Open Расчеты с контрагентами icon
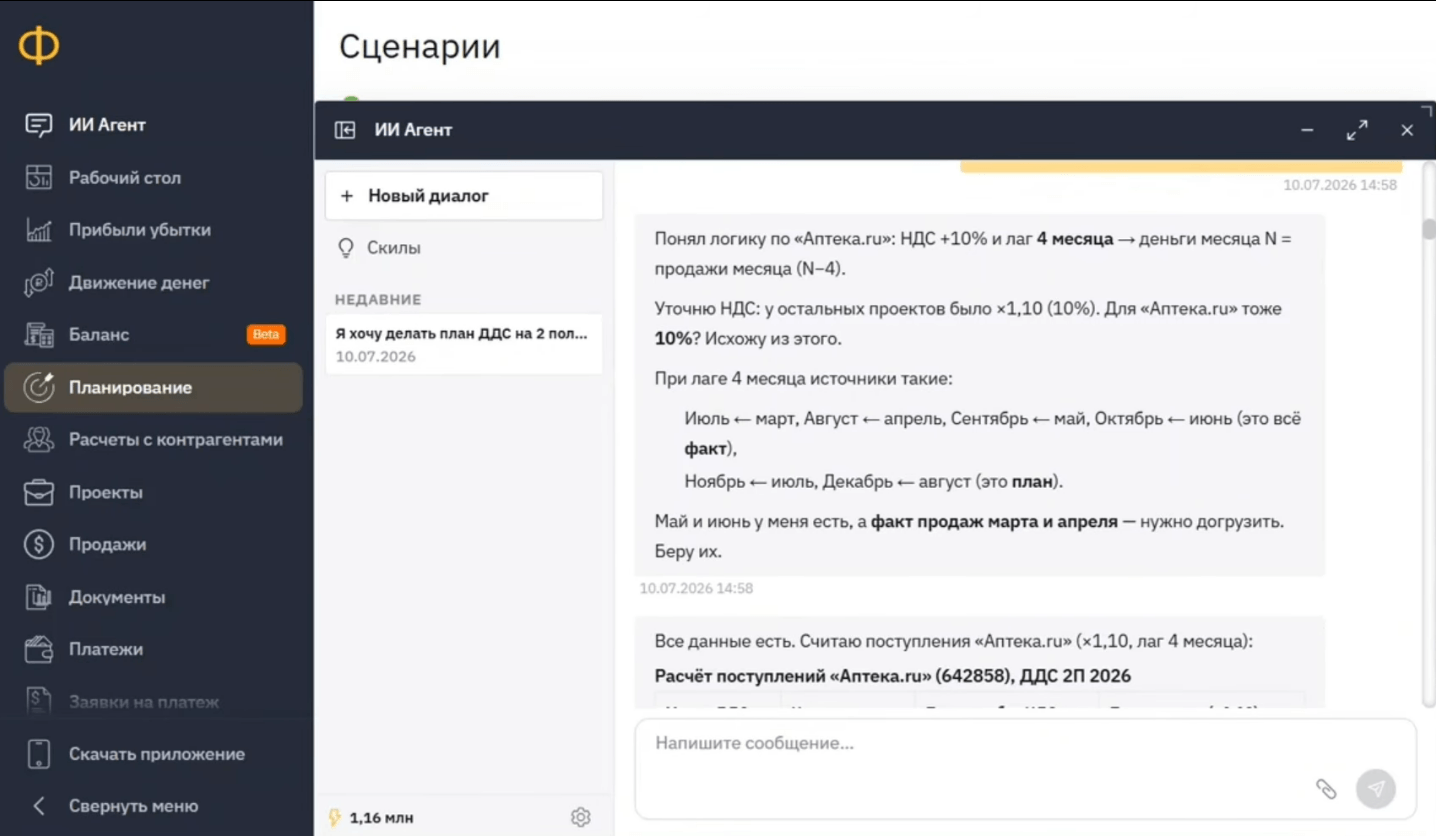The image size is (1436, 836). (39, 440)
